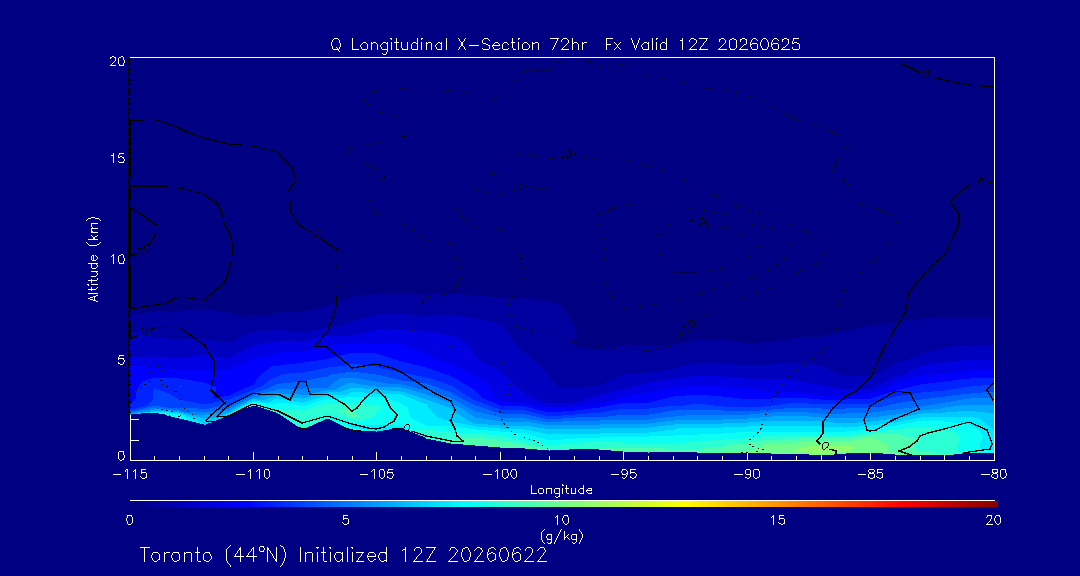Click the -10 contour label near the top
This screenshot has width=1080, height=576.
pos(563,156)
